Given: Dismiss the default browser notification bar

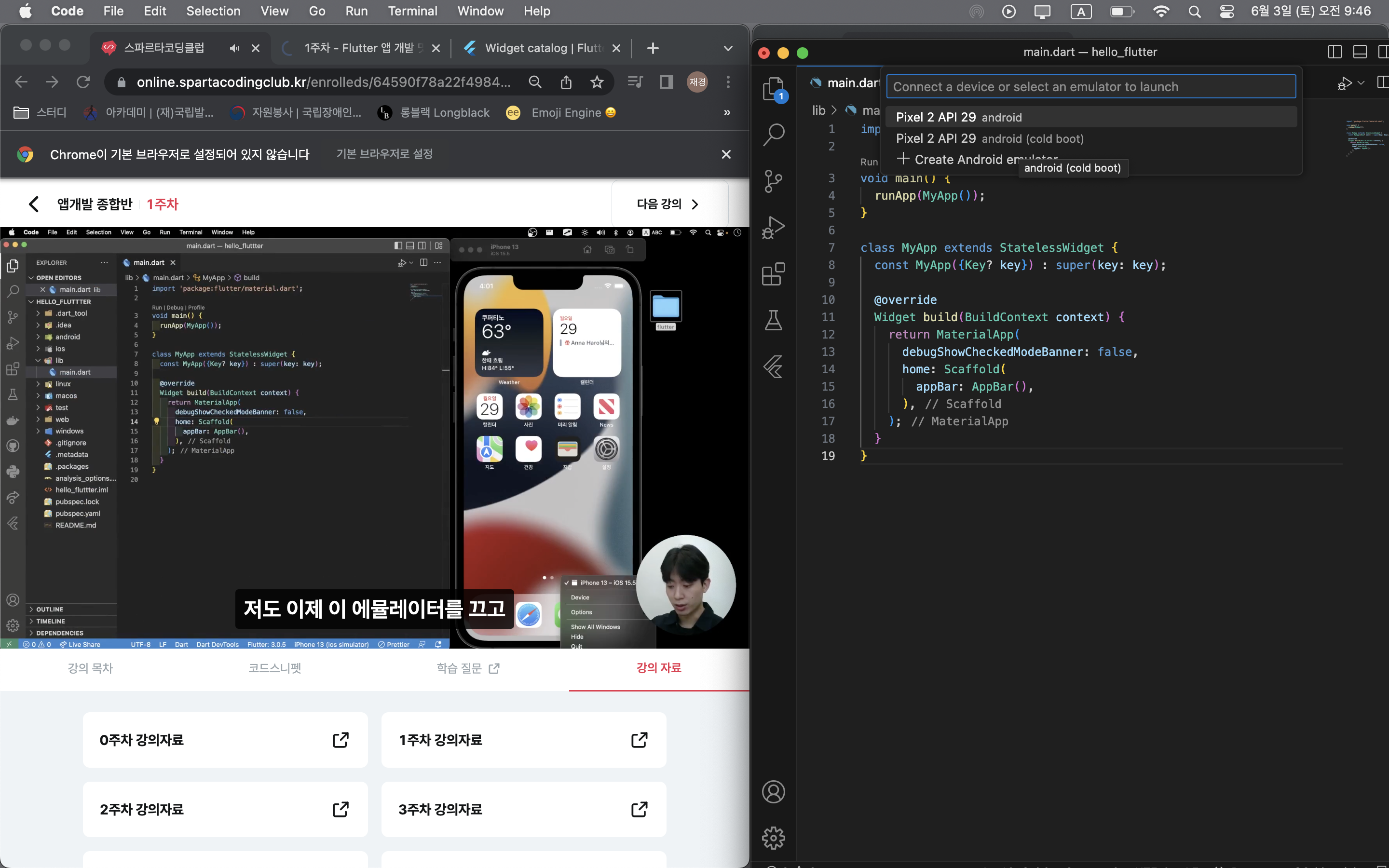Looking at the screenshot, I should [x=726, y=154].
